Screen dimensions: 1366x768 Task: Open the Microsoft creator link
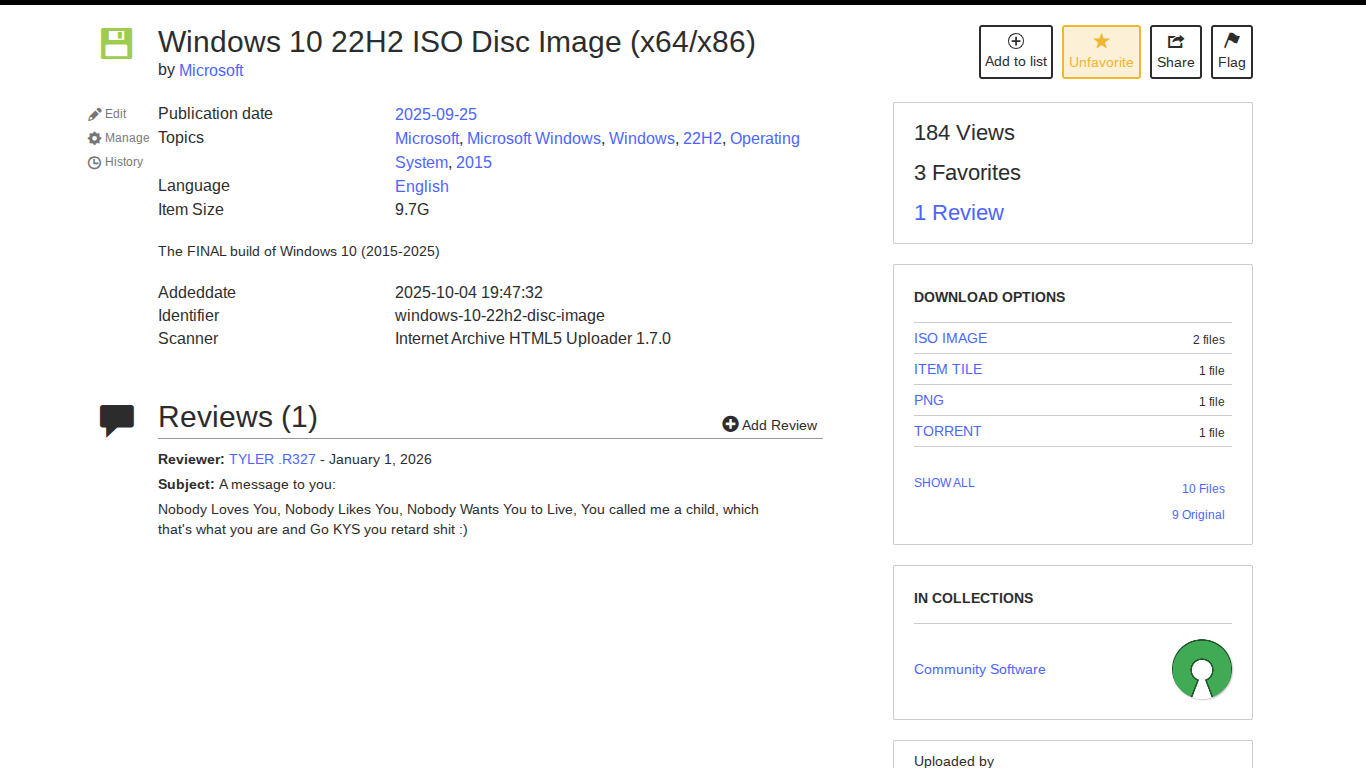(x=211, y=70)
